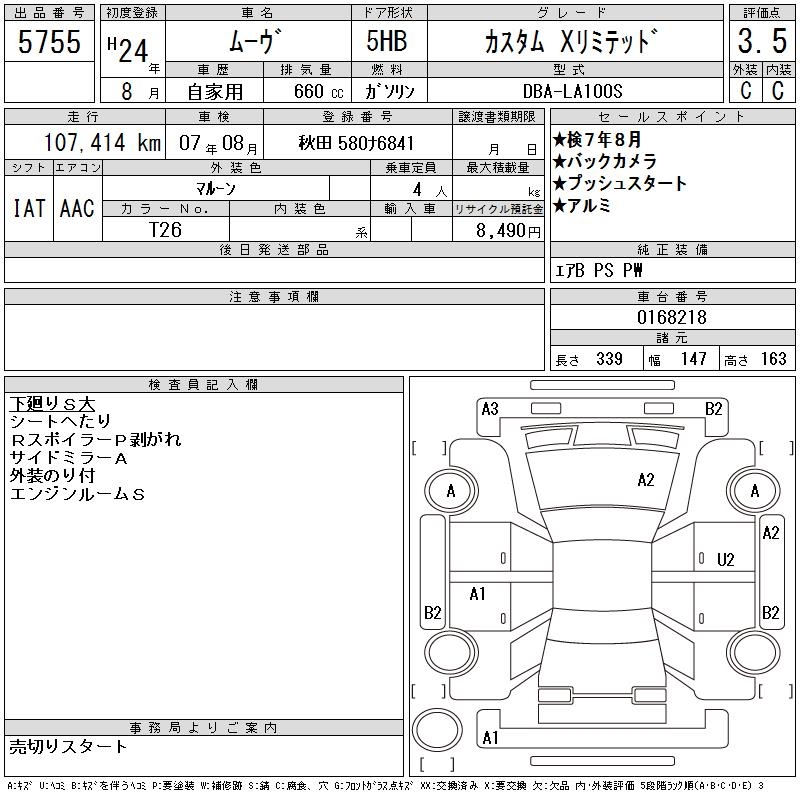Click the car name ムーヴ
The width and height of the screenshot is (800, 800).
(x=255, y=41)
